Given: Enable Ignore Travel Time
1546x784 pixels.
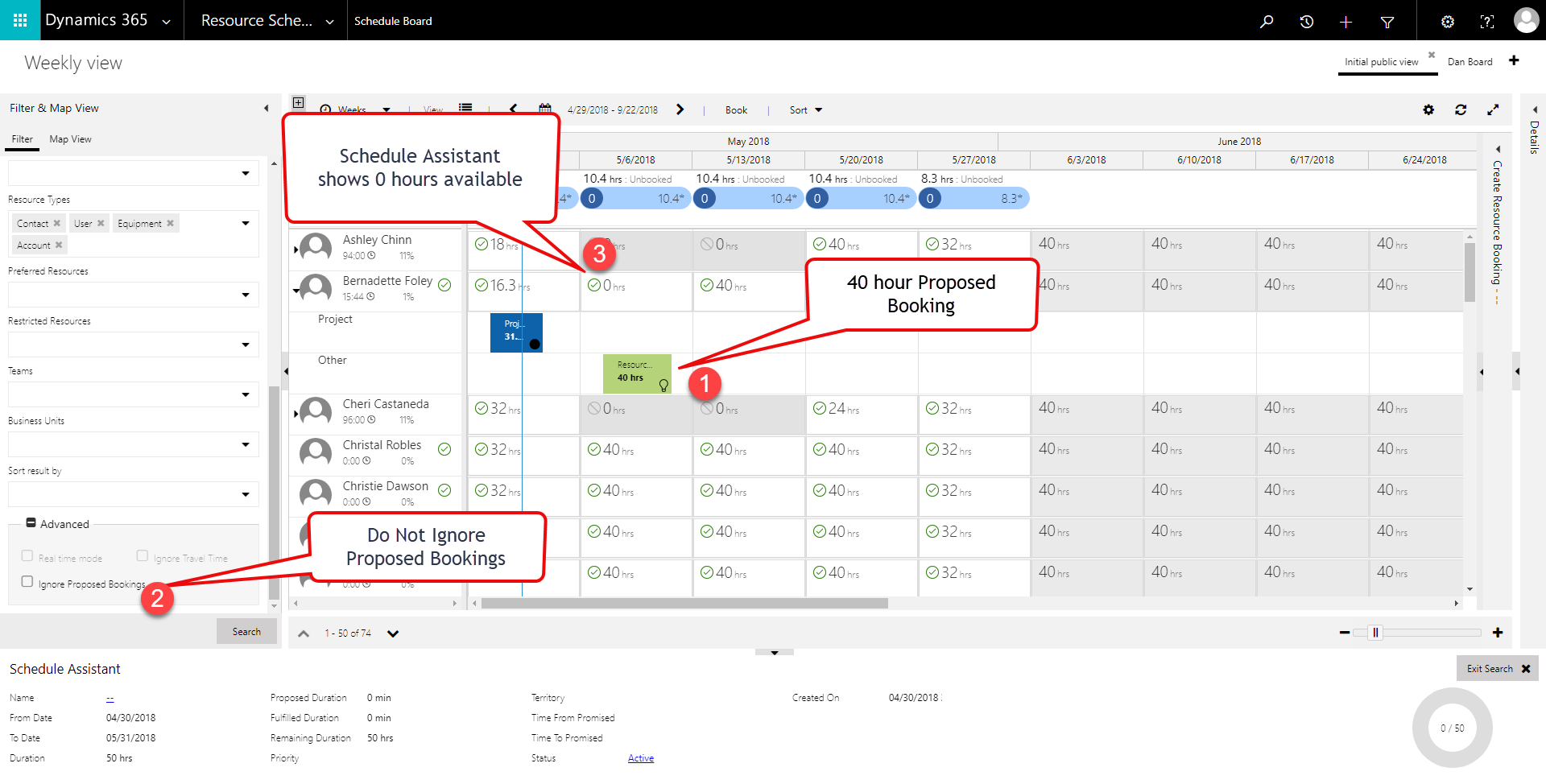Looking at the screenshot, I should tap(143, 555).
